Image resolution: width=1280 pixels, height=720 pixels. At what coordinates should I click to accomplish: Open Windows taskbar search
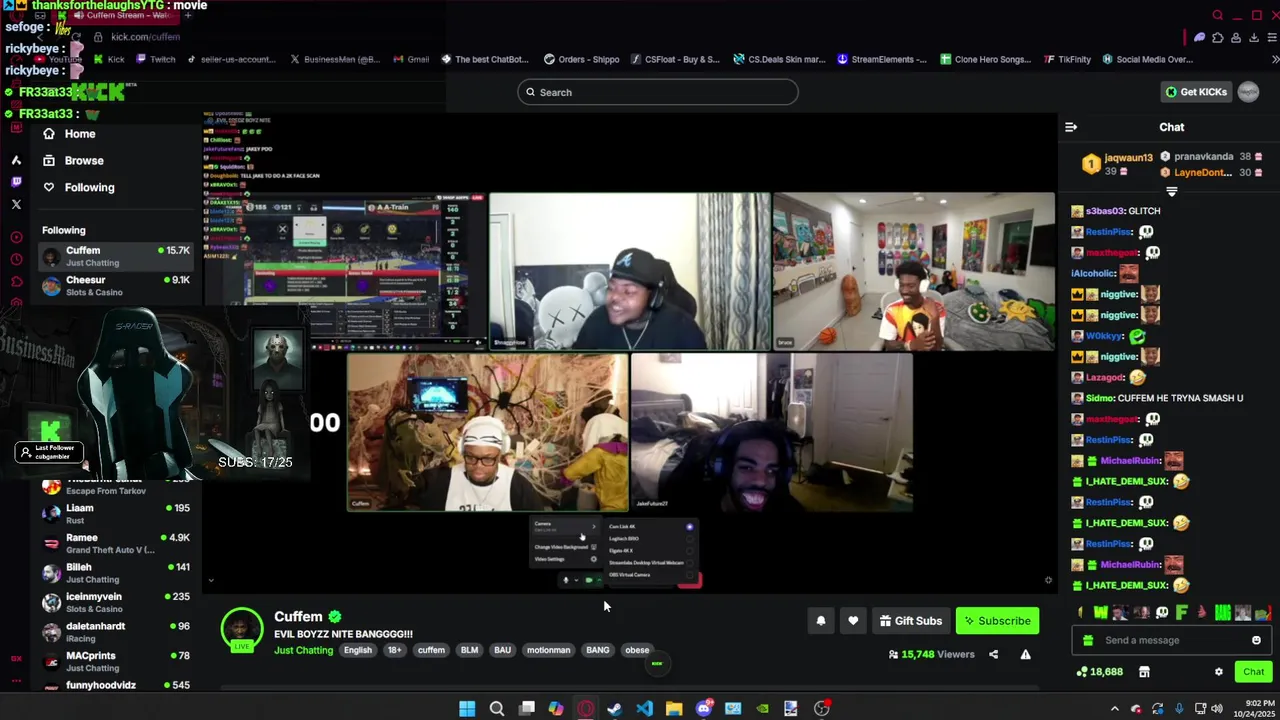(496, 709)
